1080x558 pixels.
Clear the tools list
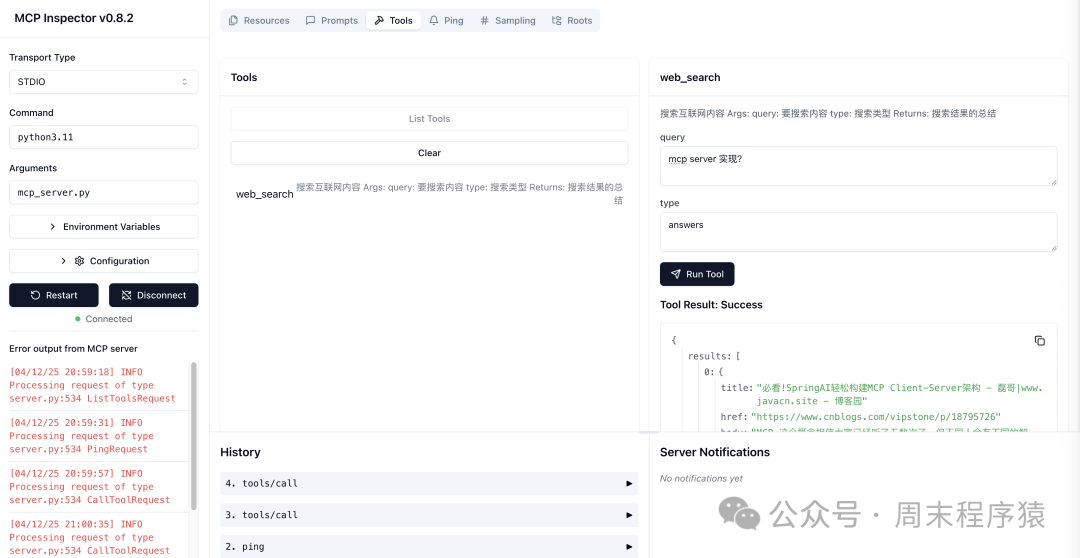click(x=429, y=153)
